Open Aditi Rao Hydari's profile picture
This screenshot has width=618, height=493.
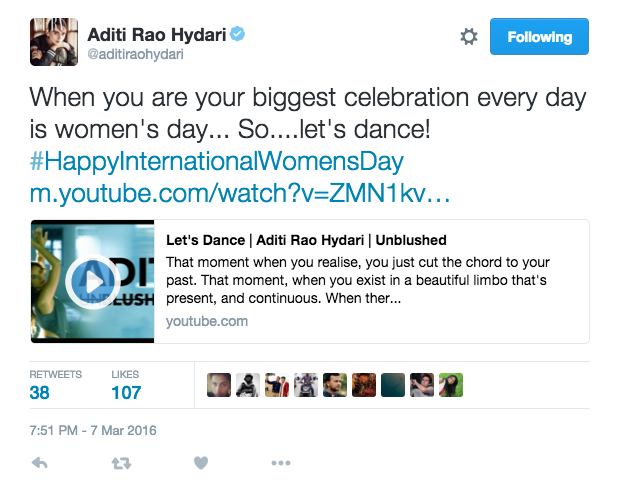click(52, 42)
